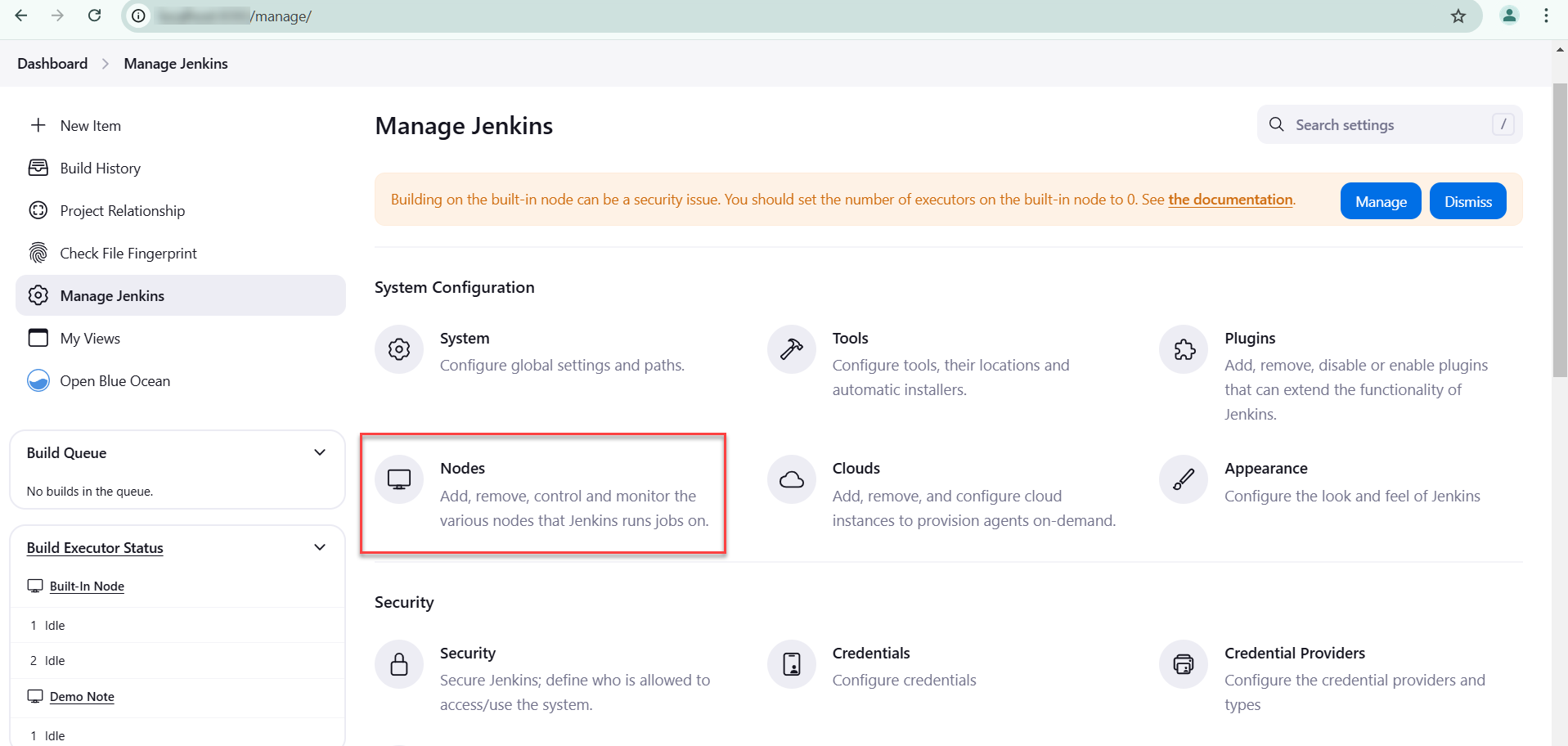Open Tools configuration title

tap(850, 338)
